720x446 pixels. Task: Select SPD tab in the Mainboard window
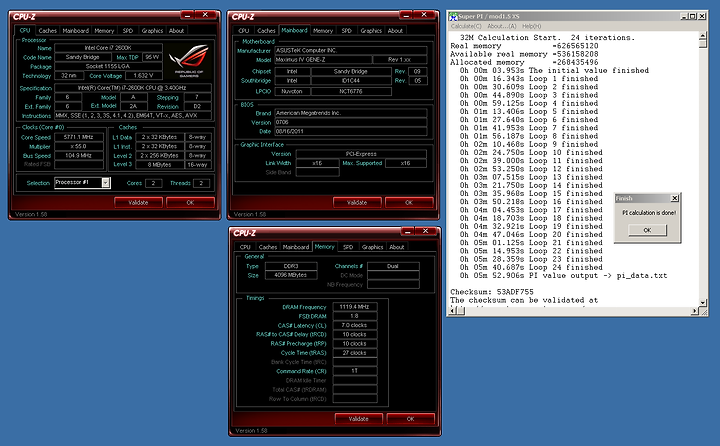(x=347, y=31)
